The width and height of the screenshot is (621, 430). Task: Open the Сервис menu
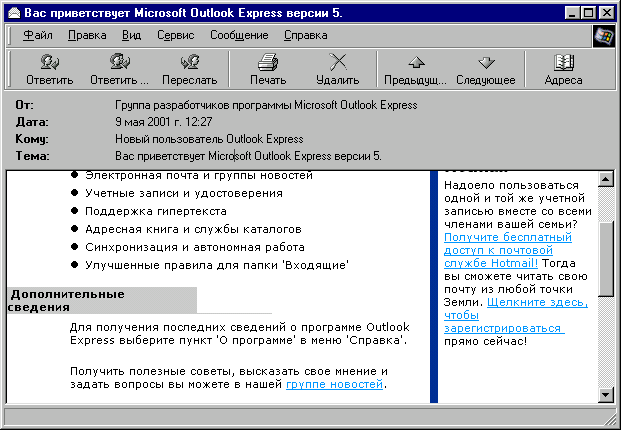[175, 35]
